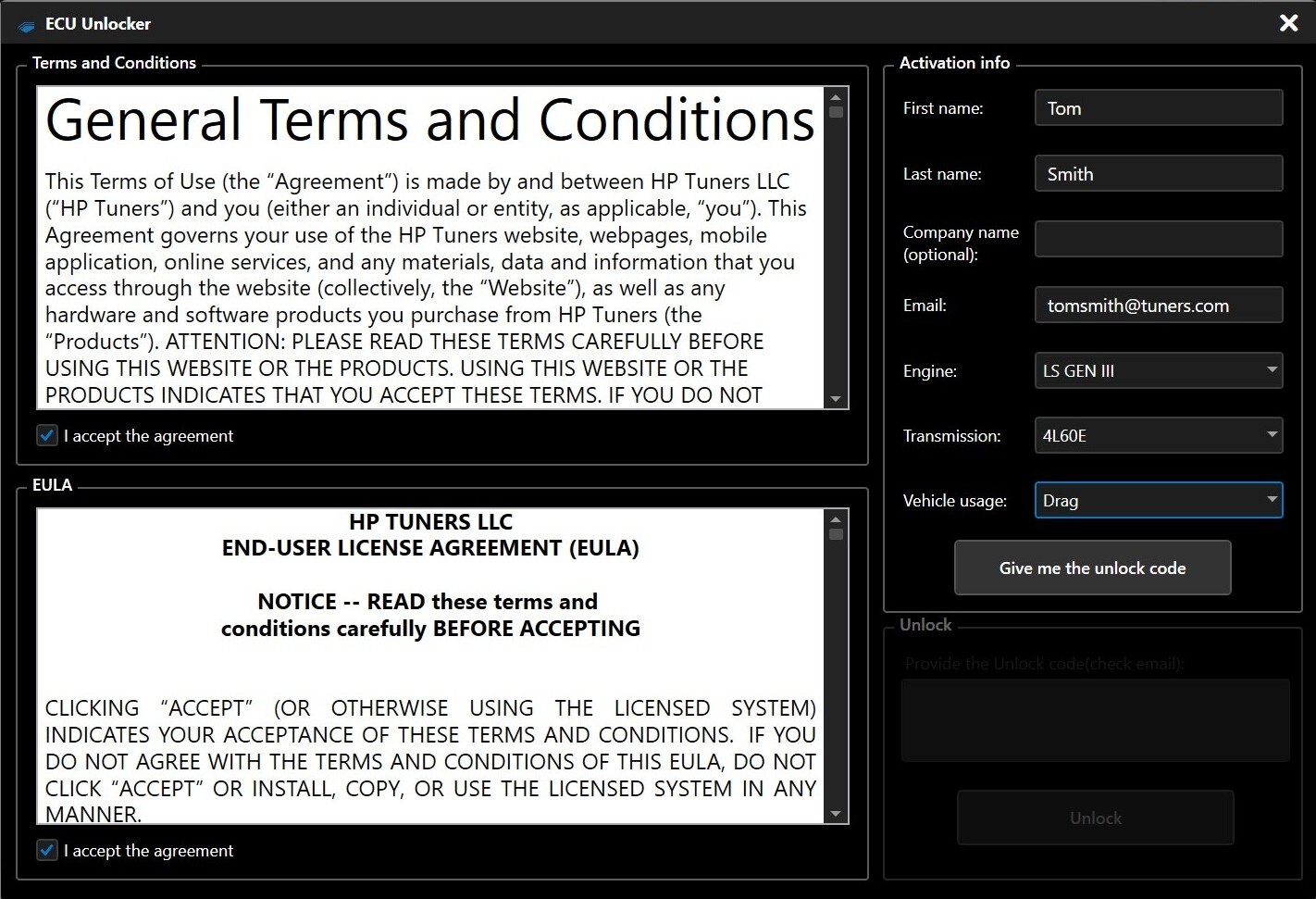Click down arrow of EULA scrollbar

836,814
